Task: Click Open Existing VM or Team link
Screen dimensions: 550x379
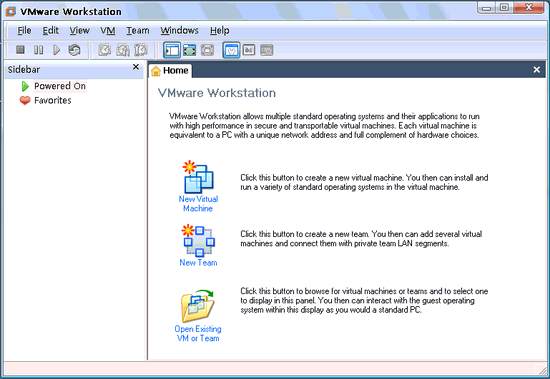Action: 198,333
